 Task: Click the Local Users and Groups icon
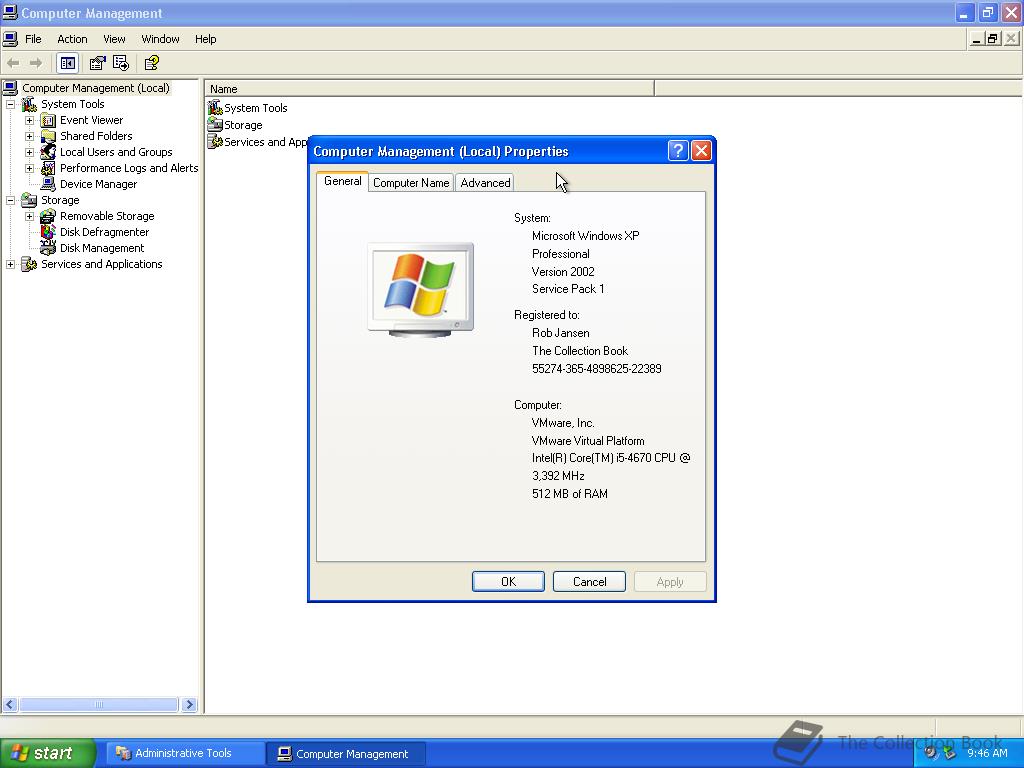click(48, 152)
